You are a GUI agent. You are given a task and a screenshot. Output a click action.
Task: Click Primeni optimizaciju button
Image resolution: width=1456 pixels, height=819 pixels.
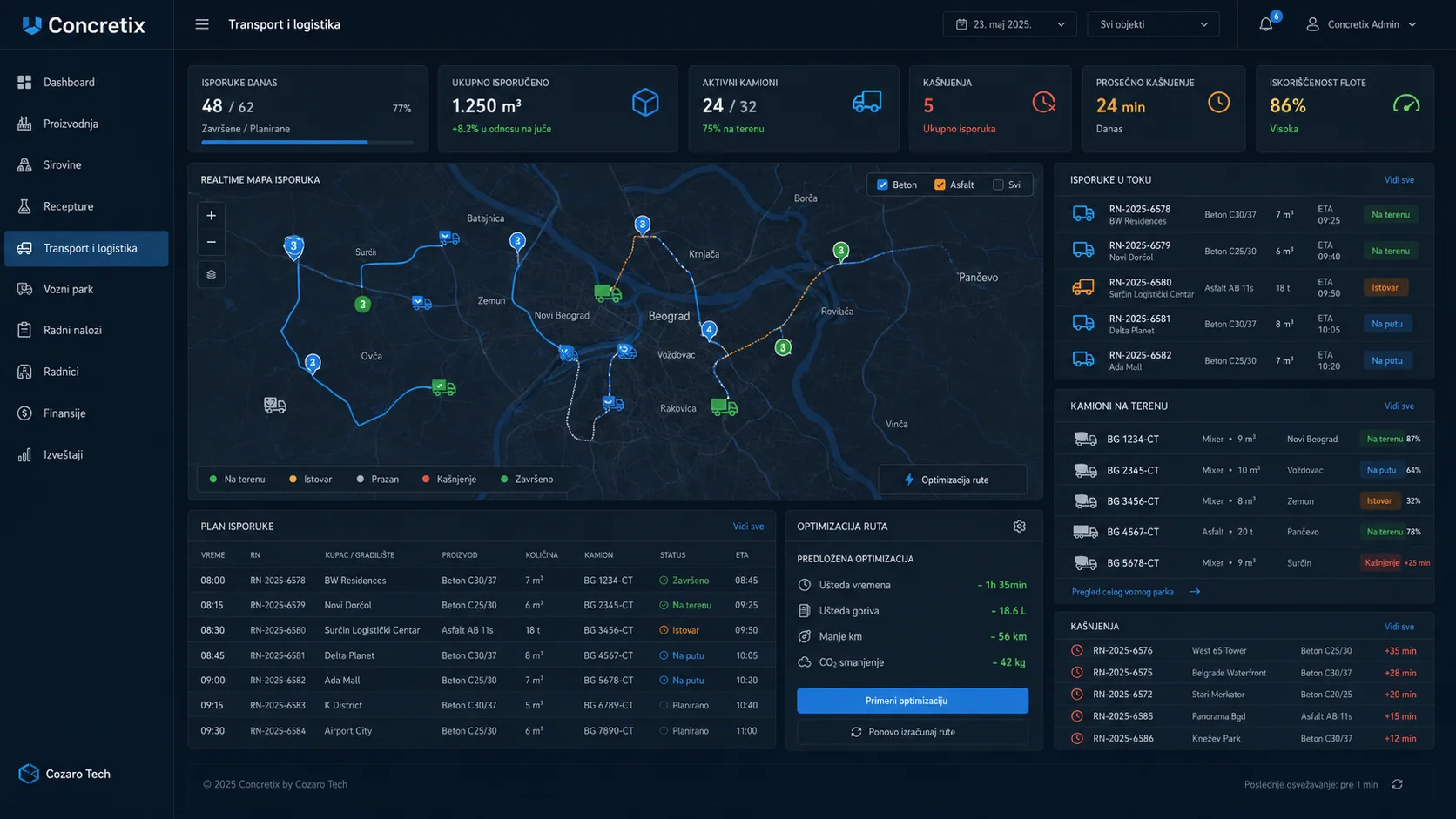point(912,701)
